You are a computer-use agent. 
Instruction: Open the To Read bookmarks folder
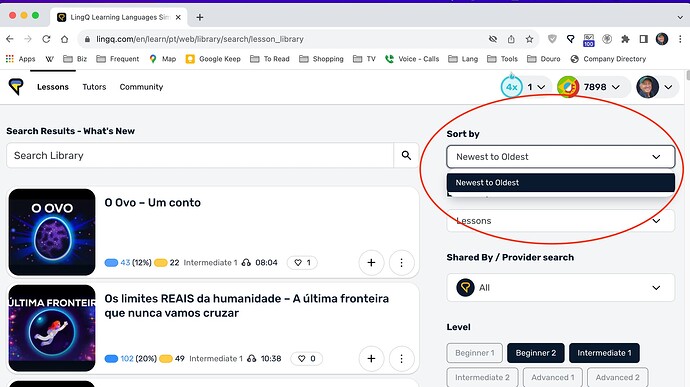pyautogui.click(x=270, y=59)
